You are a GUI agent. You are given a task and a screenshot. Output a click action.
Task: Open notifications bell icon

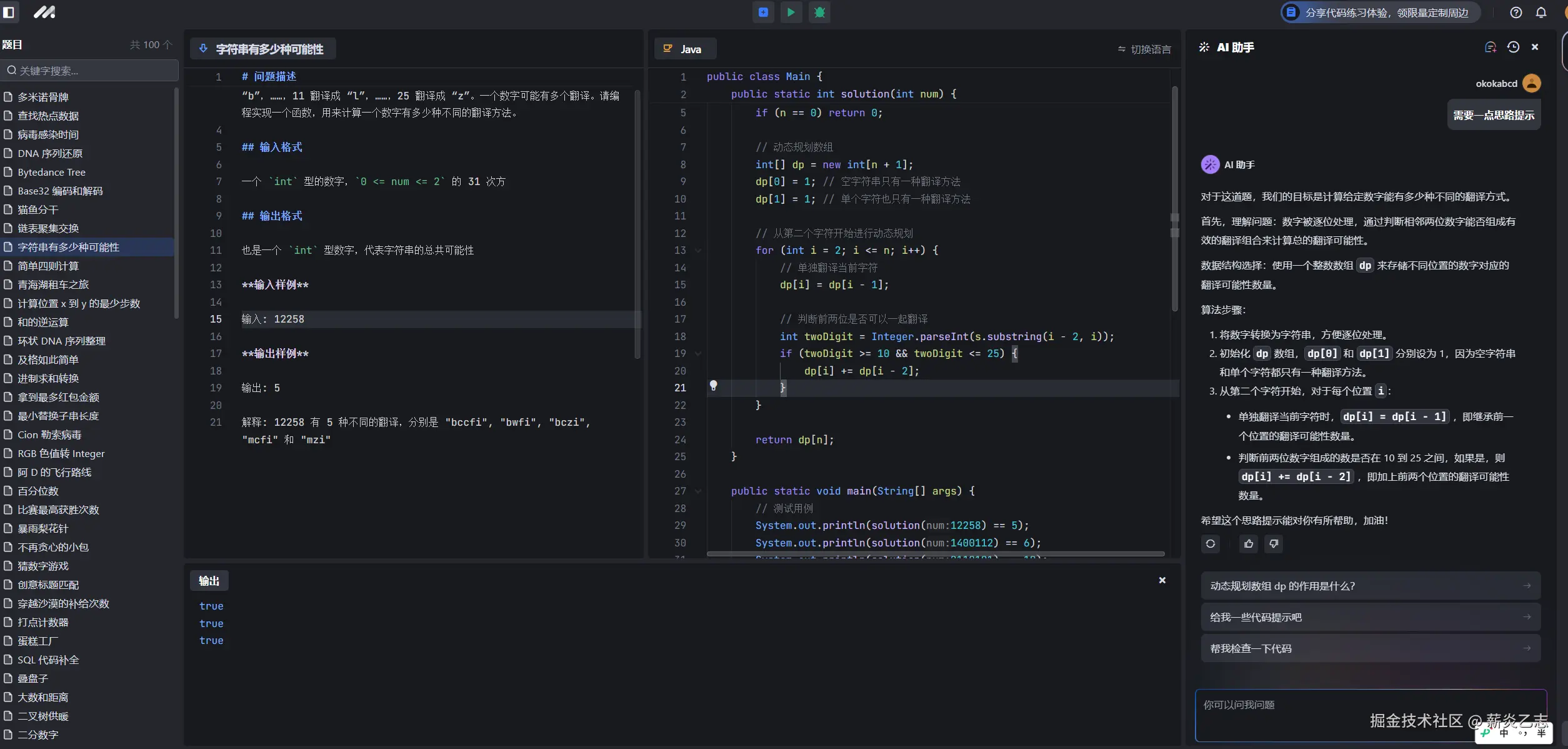point(1541,13)
